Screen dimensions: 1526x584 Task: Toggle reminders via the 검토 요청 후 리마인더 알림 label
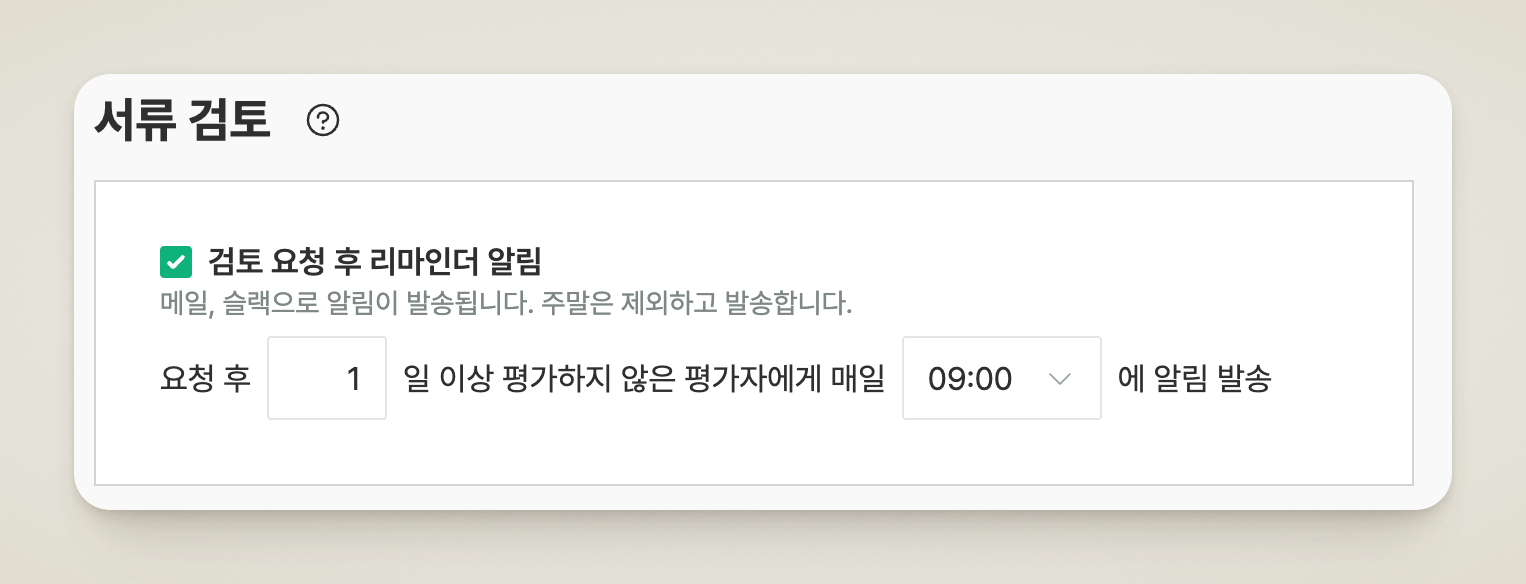coord(374,262)
